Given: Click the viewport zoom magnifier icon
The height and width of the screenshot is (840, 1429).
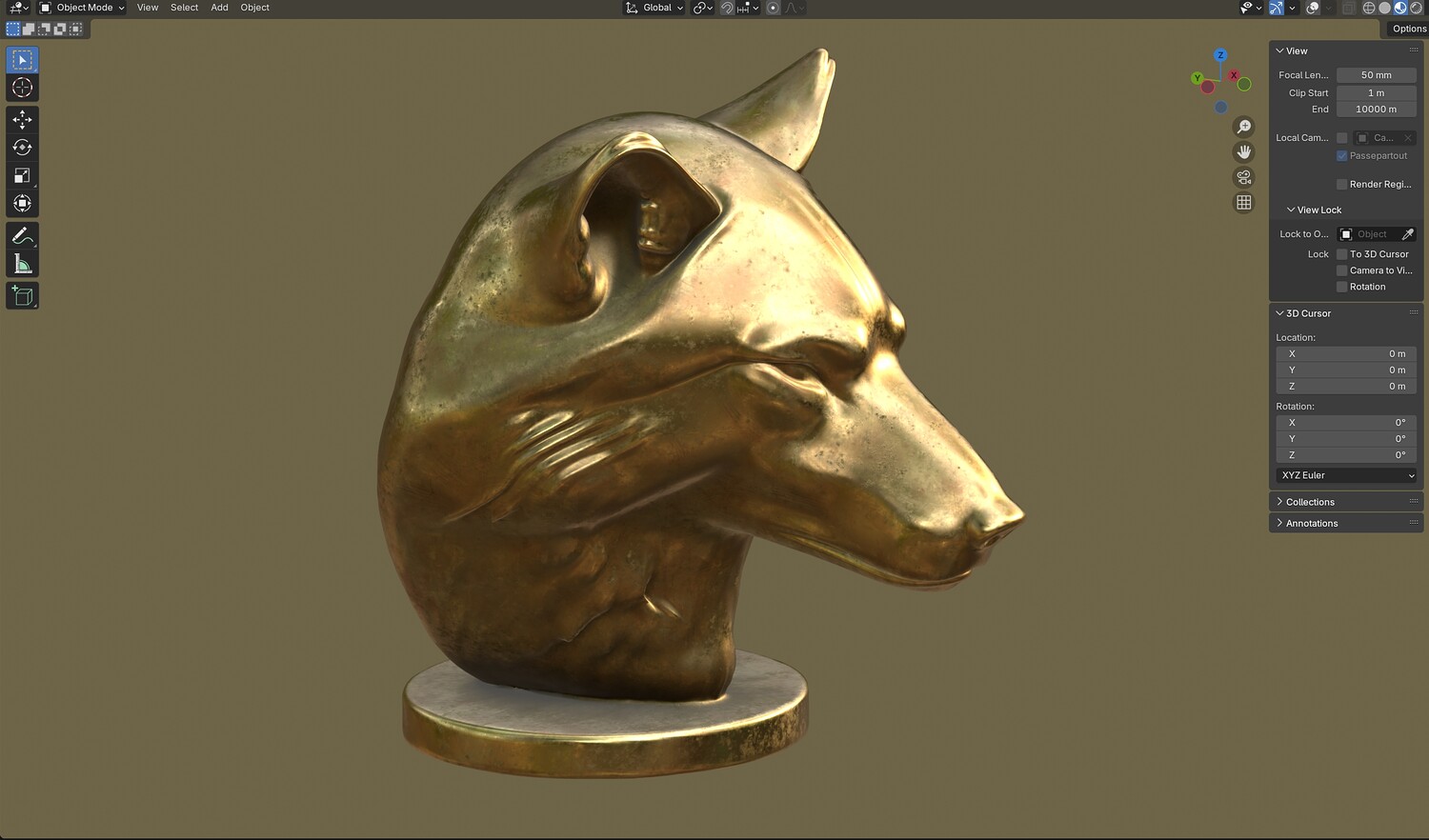Looking at the screenshot, I should (x=1244, y=127).
